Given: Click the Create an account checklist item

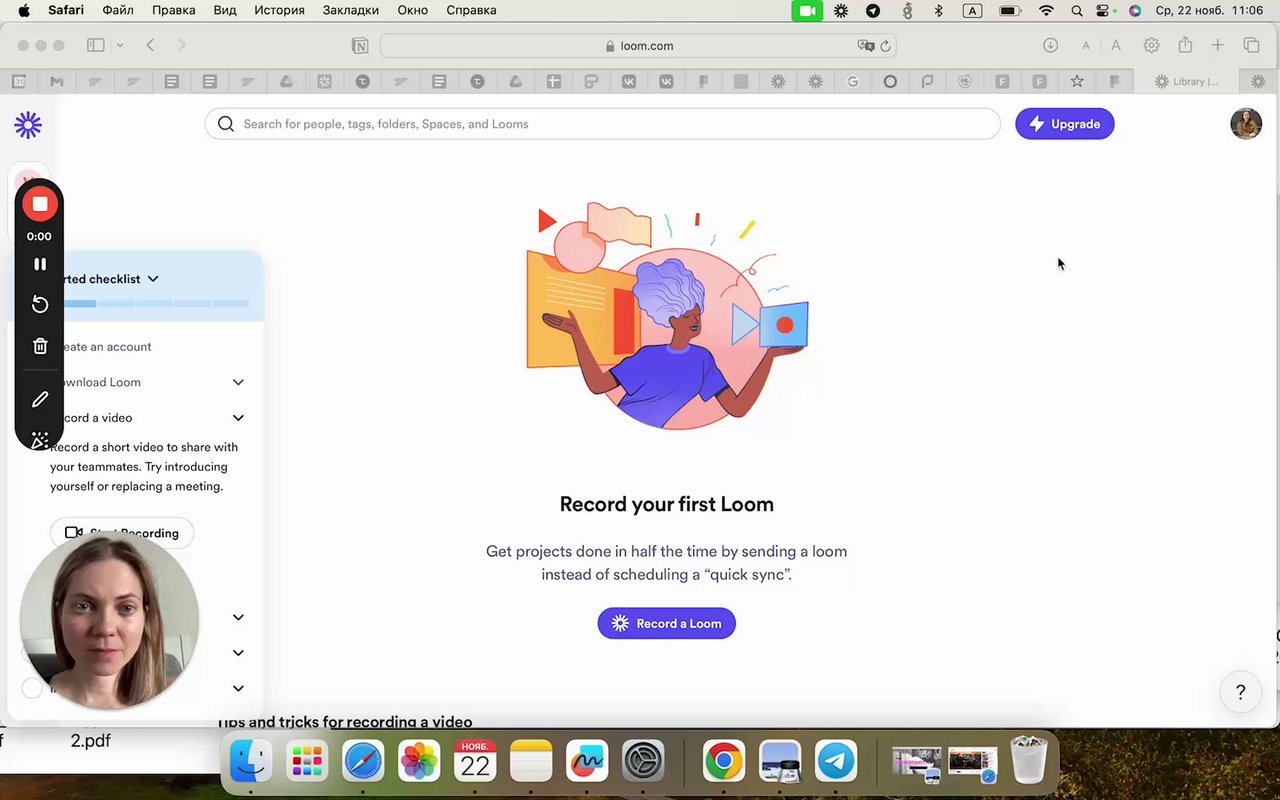Looking at the screenshot, I should [x=105, y=347].
